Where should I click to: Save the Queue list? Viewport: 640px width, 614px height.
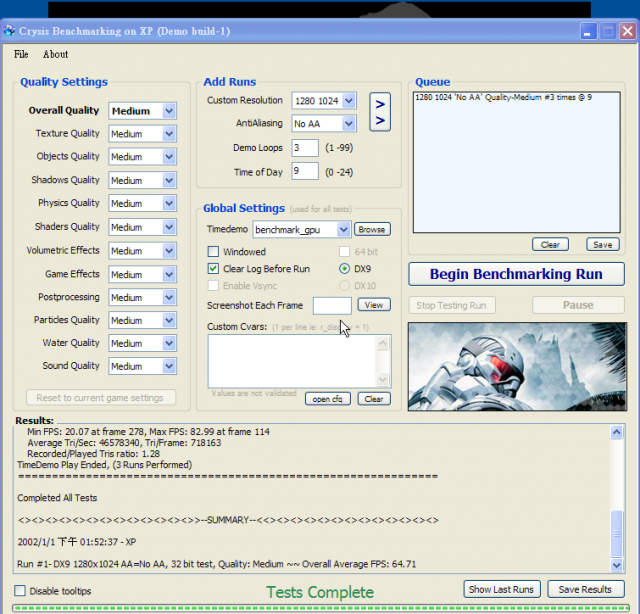click(x=602, y=245)
